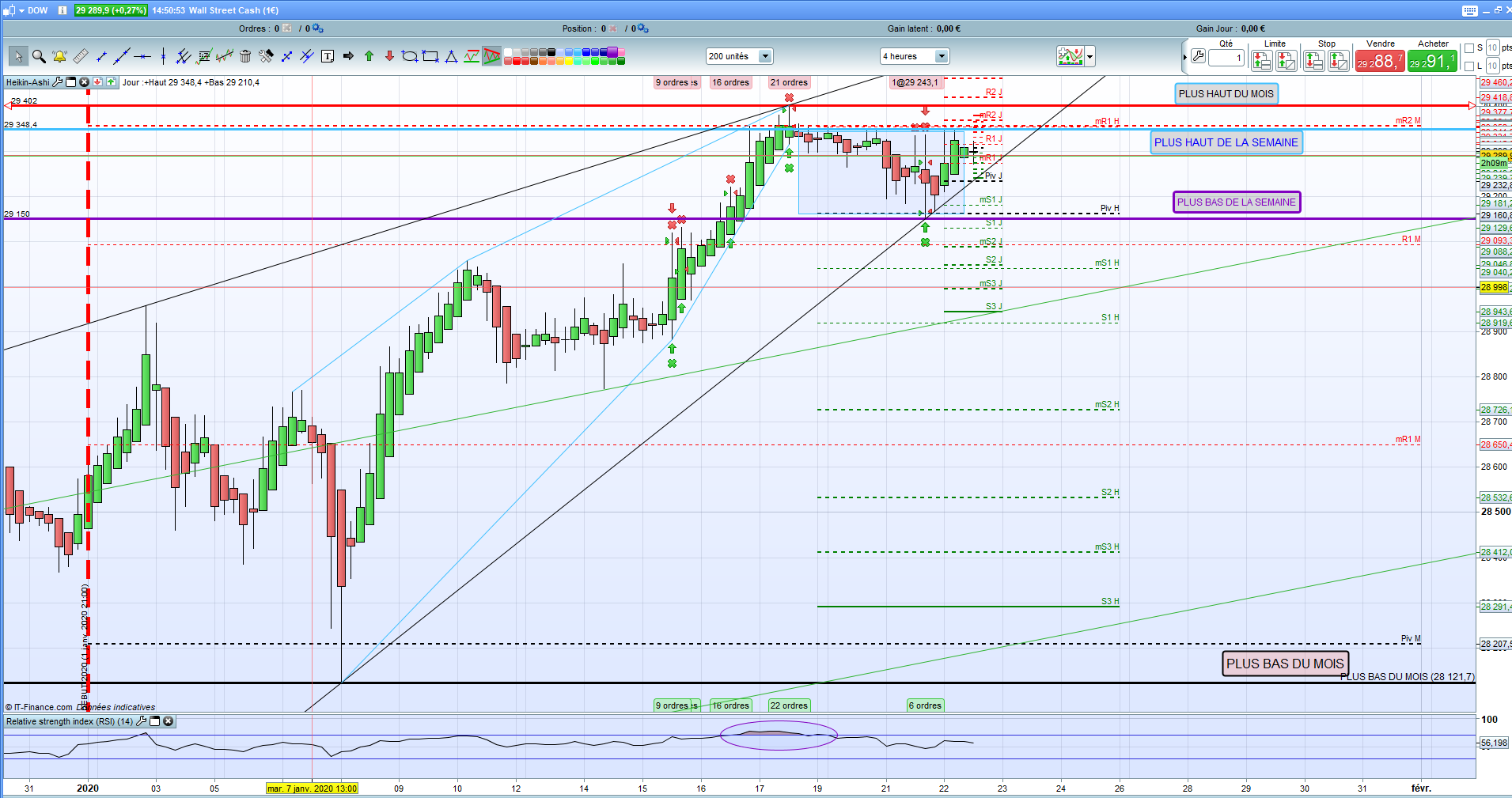Image resolution: width=1512 pixels, height=798 pixels.
Task: Click the red triangle pattern tool
Action: click(x=492, y=56)
